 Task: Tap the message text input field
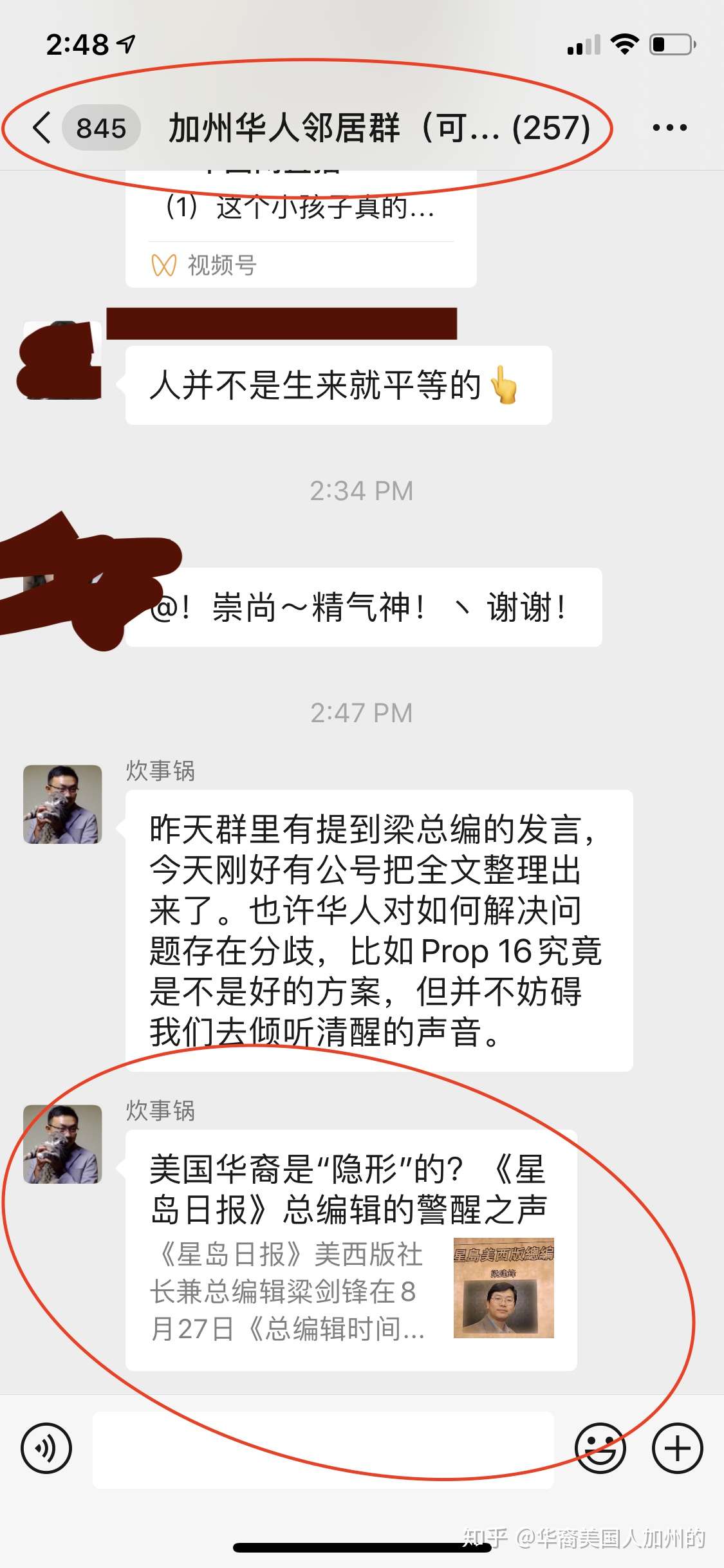[x=323, y=1449]
